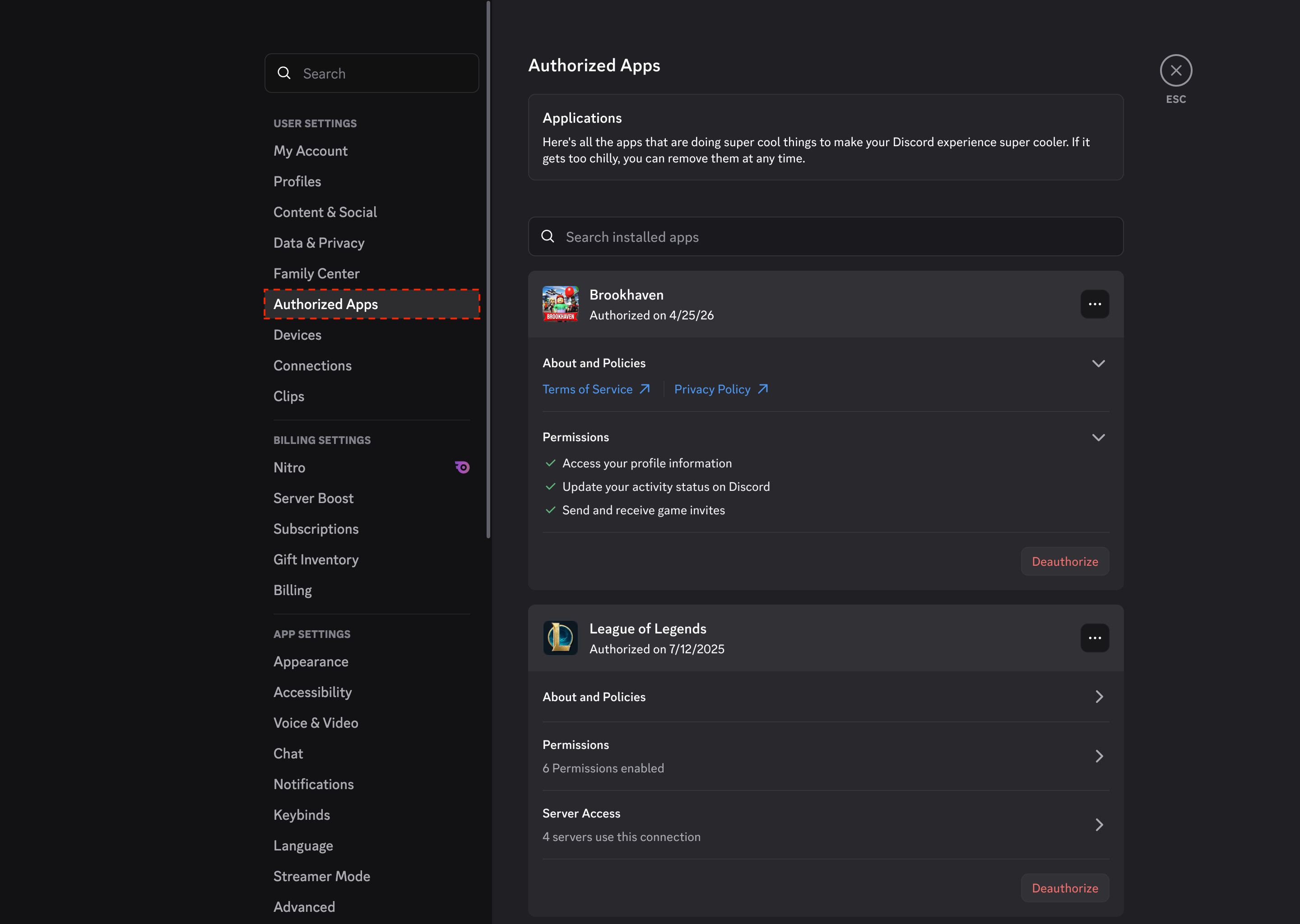Deauthorize the Brookhaven app
Screen dimensions: 1300x924
[x=1064, y=562]
